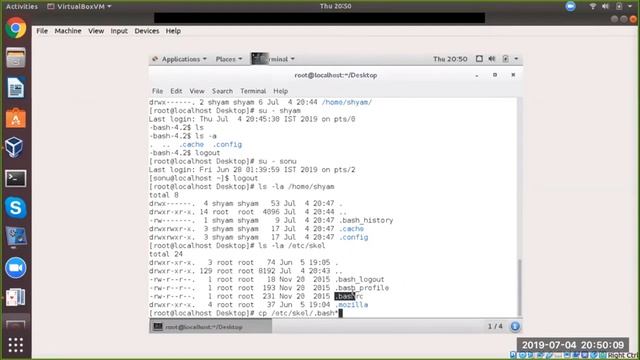
Task: Open VirtualBox File menu
Action: pos(42,31)
